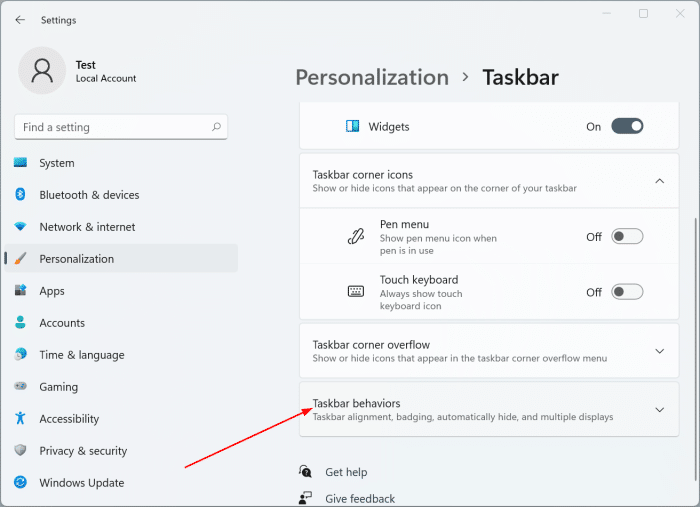Viewport: 700px width, 507px height.
Task: Click the settings page vertical scrollbar
Action: point(696,349)
